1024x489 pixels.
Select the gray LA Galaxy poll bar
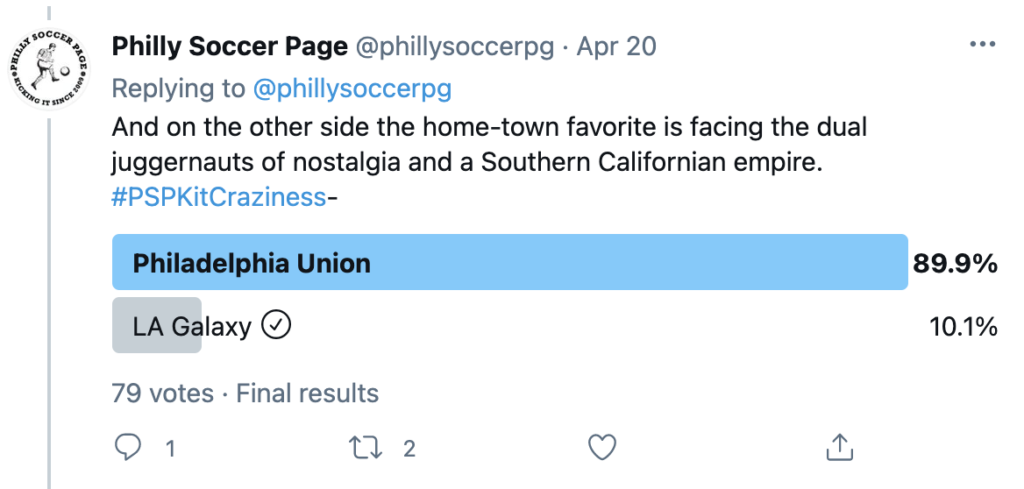click(x=157, y=326)
